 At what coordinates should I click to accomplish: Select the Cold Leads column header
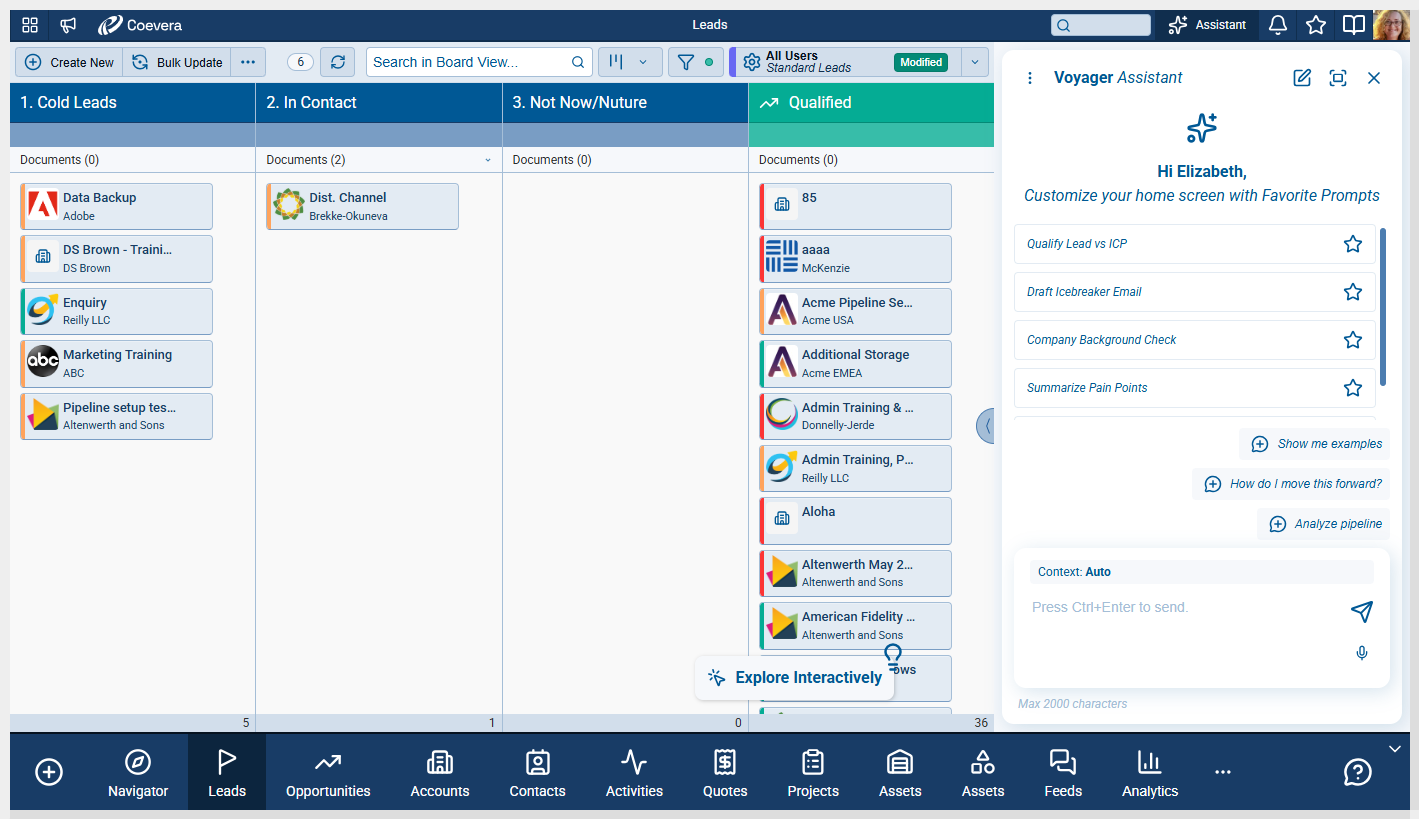[x=133, y=102]
